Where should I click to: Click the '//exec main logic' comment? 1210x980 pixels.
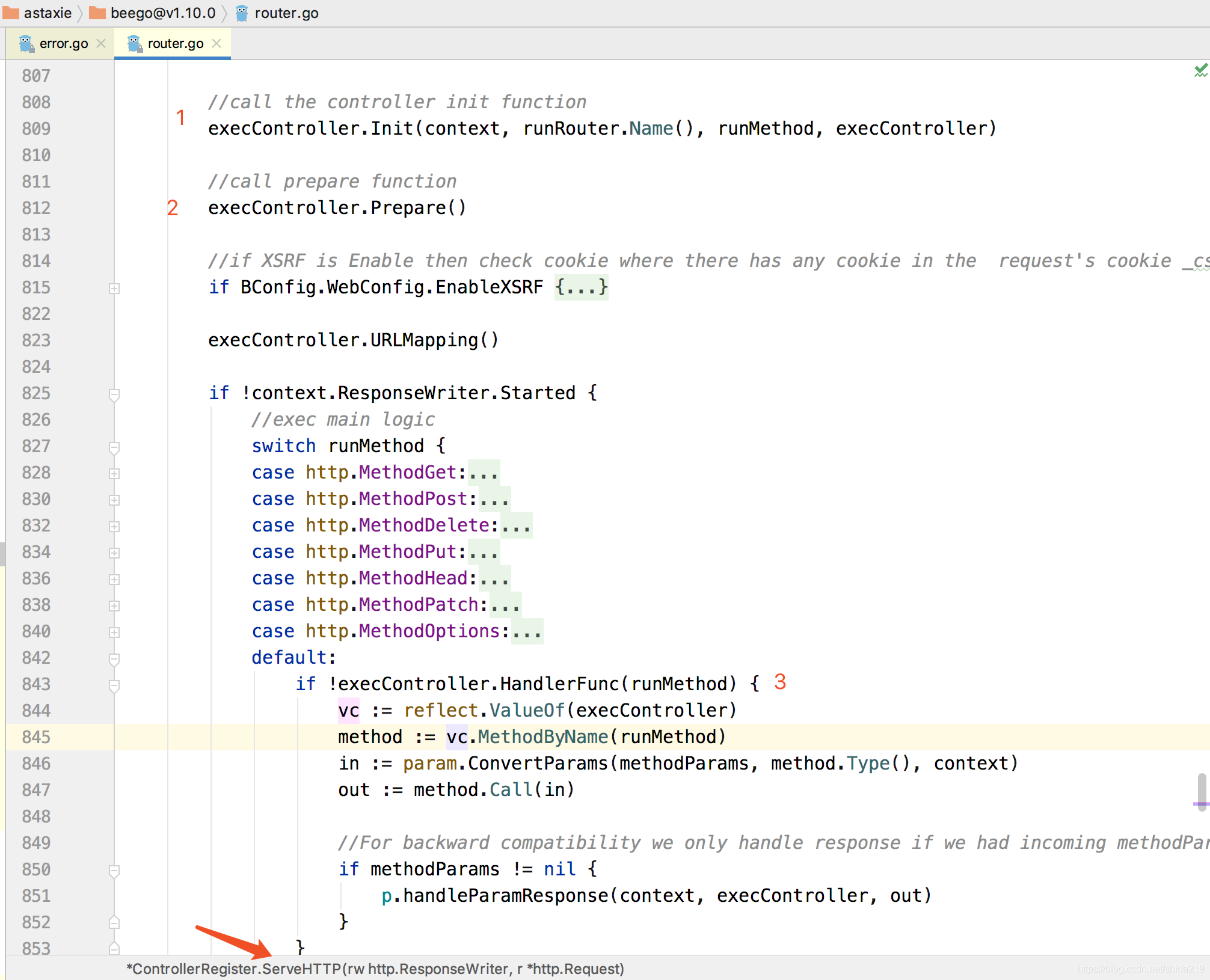tap(343, 420)
